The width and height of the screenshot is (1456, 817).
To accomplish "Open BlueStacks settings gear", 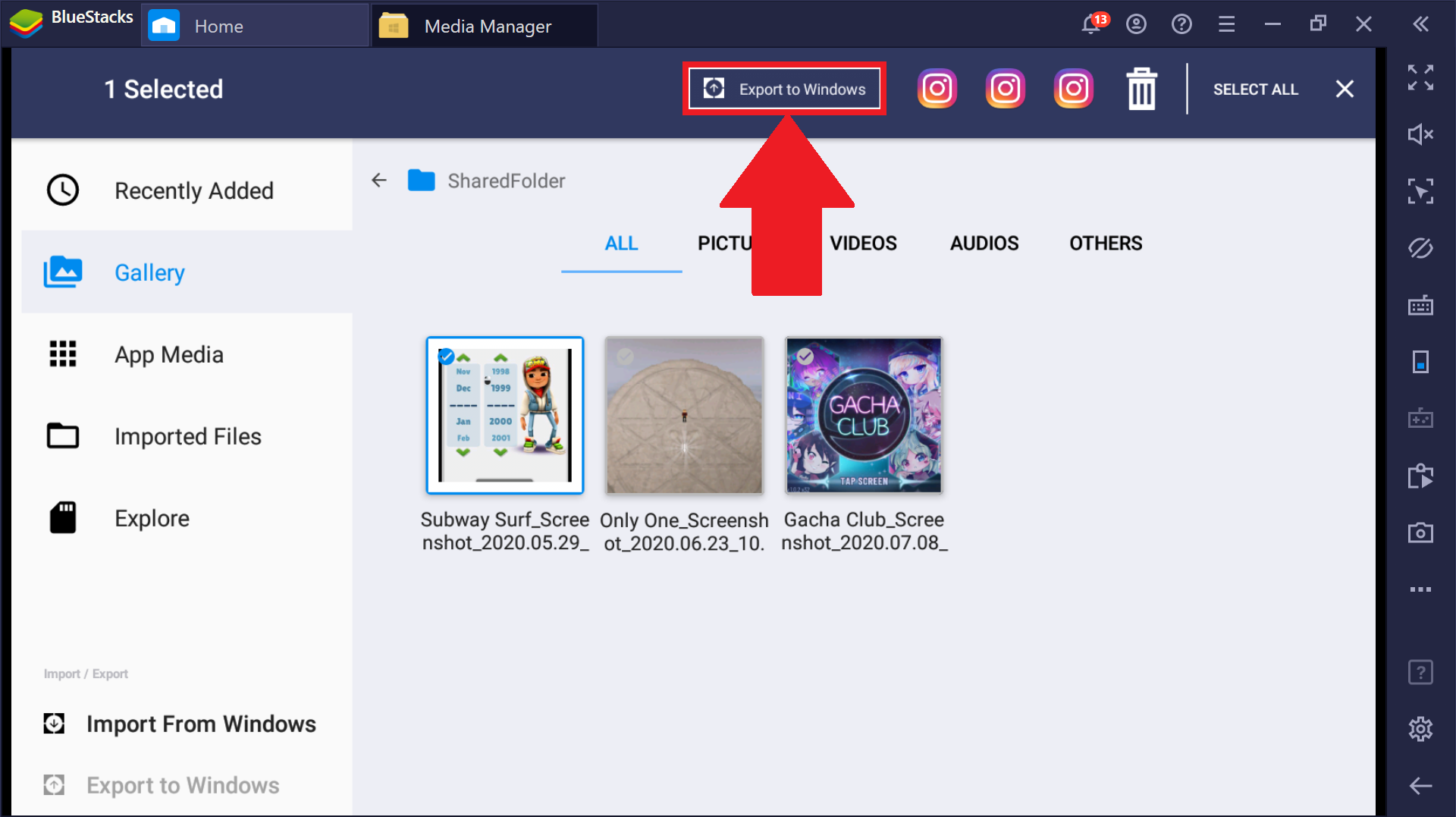I will (1420, 729).
